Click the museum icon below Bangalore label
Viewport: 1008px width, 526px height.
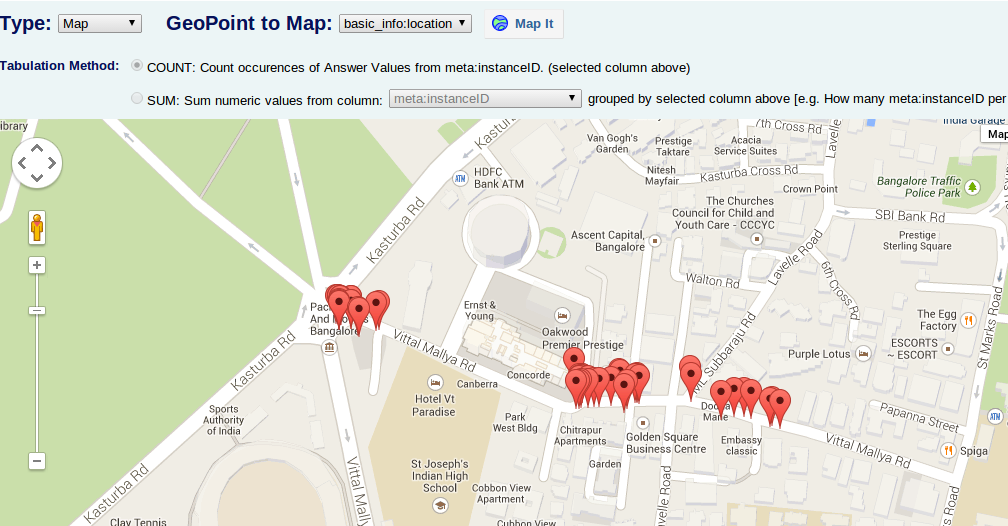coord(330,347)
